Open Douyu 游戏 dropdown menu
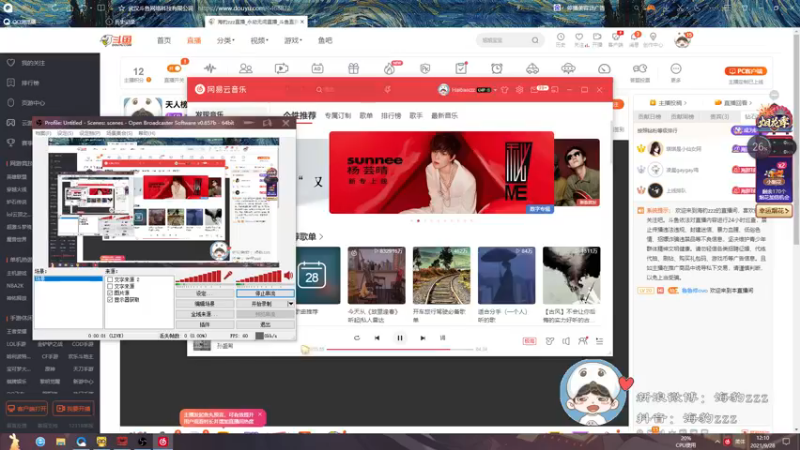This screenshot has height=450, width=800. click(x=293, y=40)
